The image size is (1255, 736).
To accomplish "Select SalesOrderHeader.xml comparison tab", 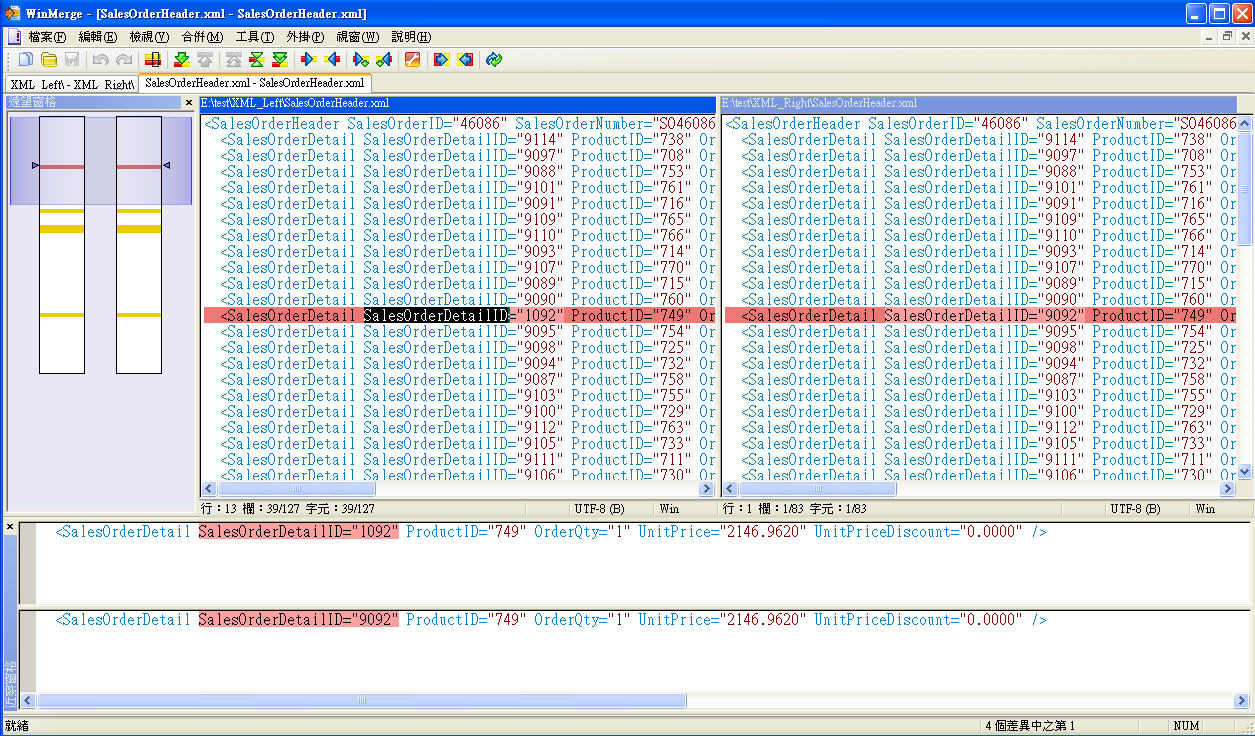I will tap(254, 83).
